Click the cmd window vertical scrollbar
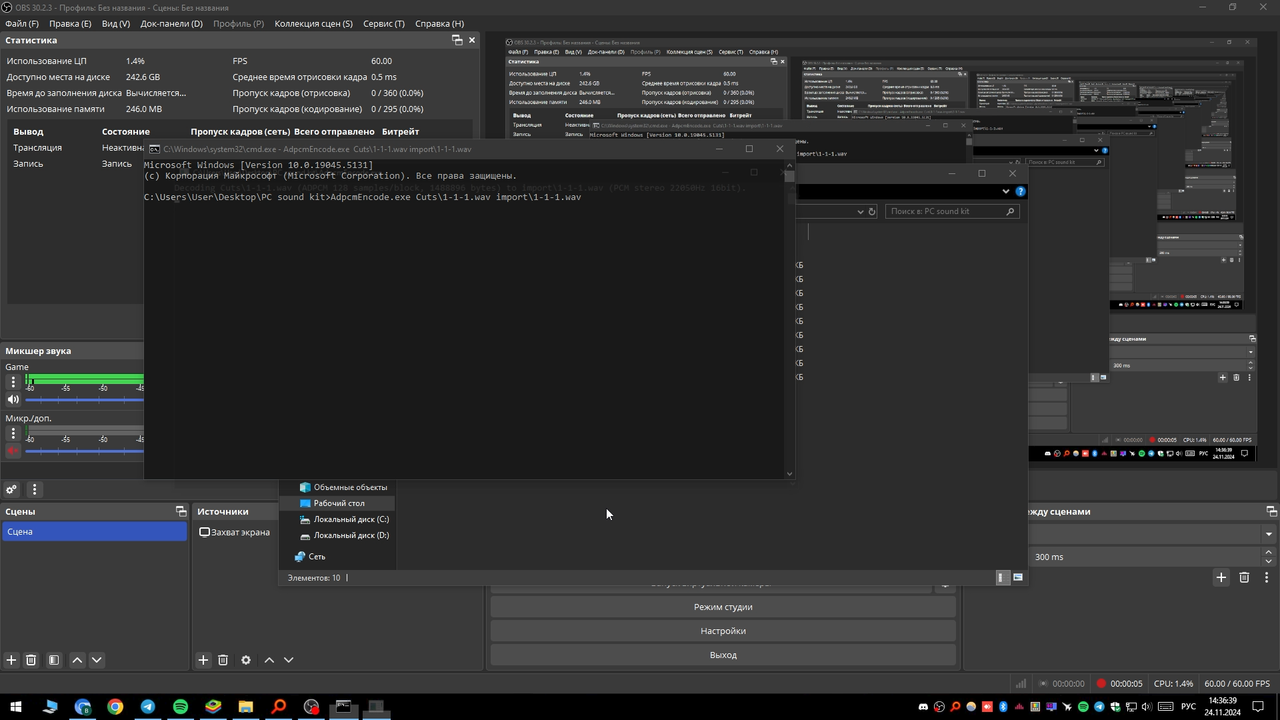Image resolution: width=1280 pixels, height=720 pixels. tap(790, 320)
